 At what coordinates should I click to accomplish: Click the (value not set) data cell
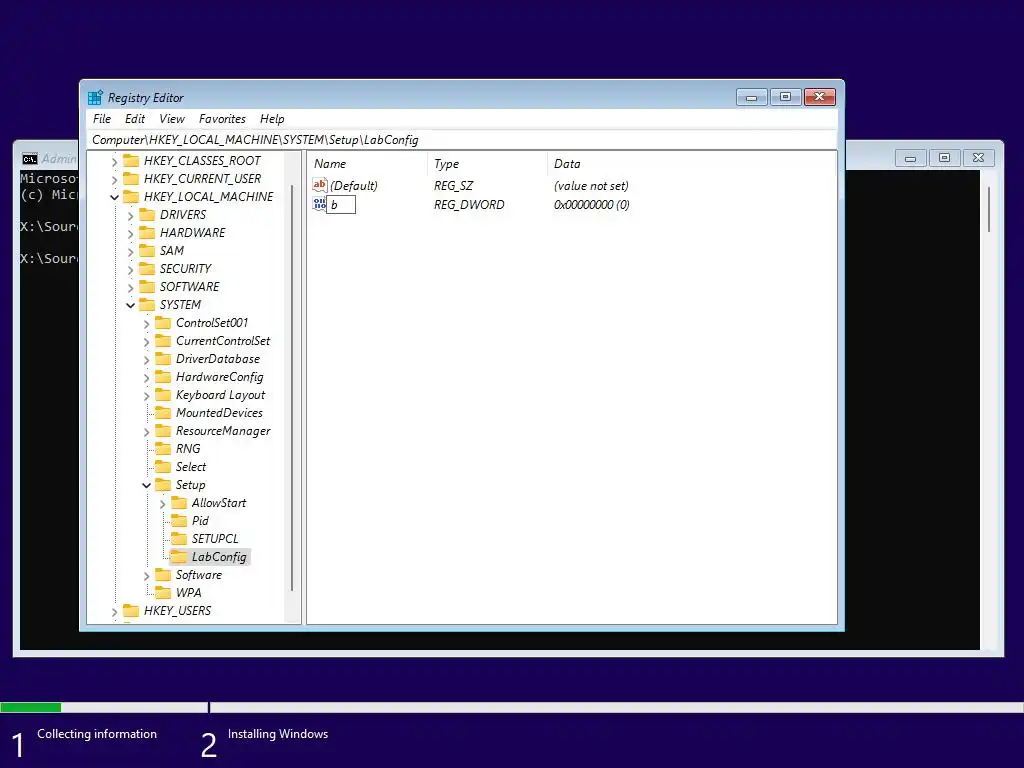tap(591, 185)
